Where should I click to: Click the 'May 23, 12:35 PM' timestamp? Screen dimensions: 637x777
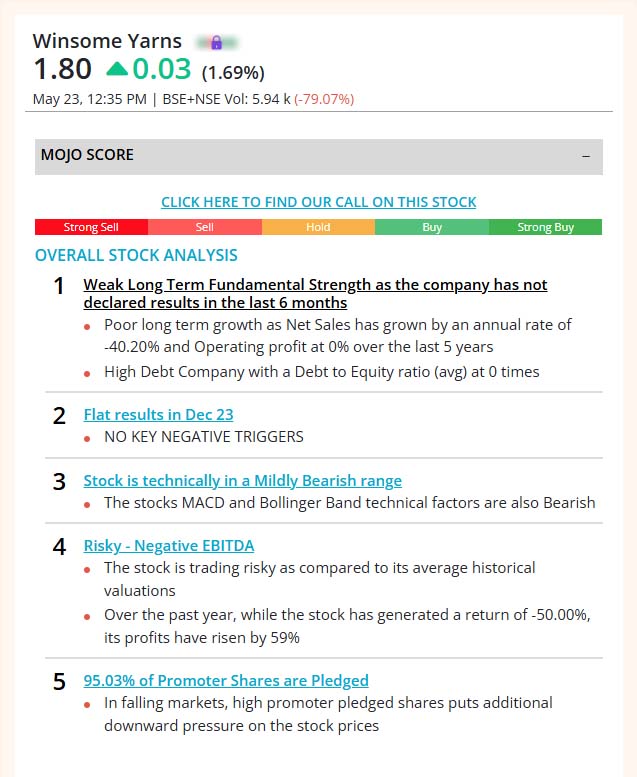point(90,99)
